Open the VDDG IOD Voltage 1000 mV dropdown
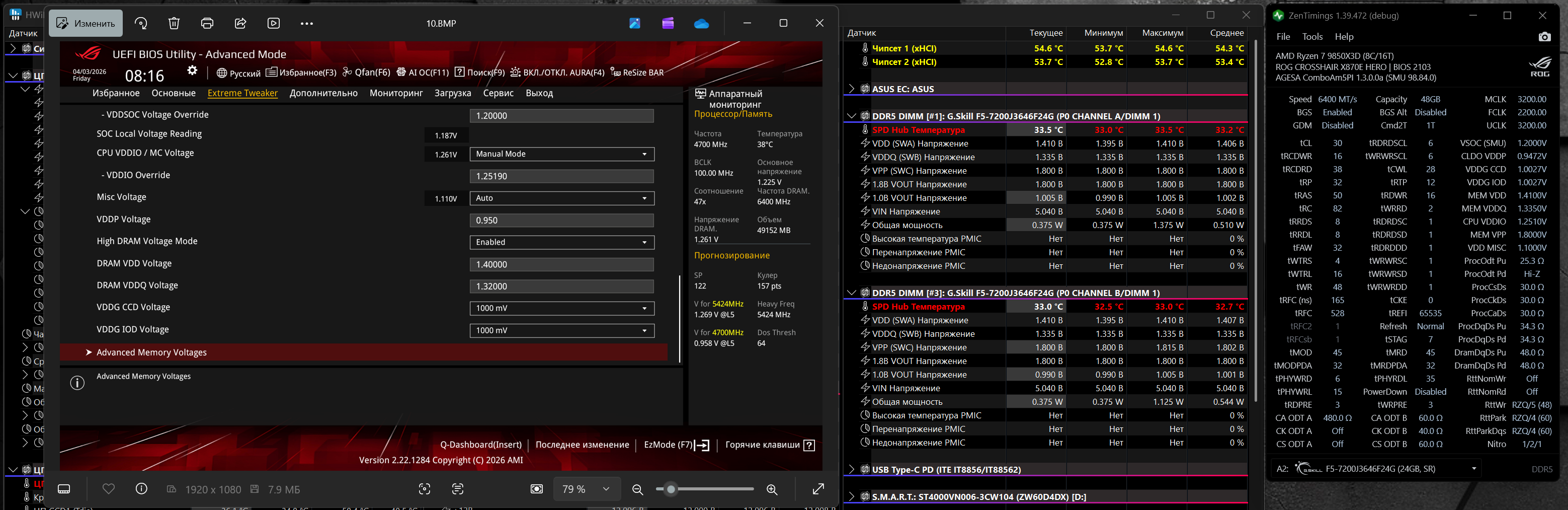 coord(562,330)
